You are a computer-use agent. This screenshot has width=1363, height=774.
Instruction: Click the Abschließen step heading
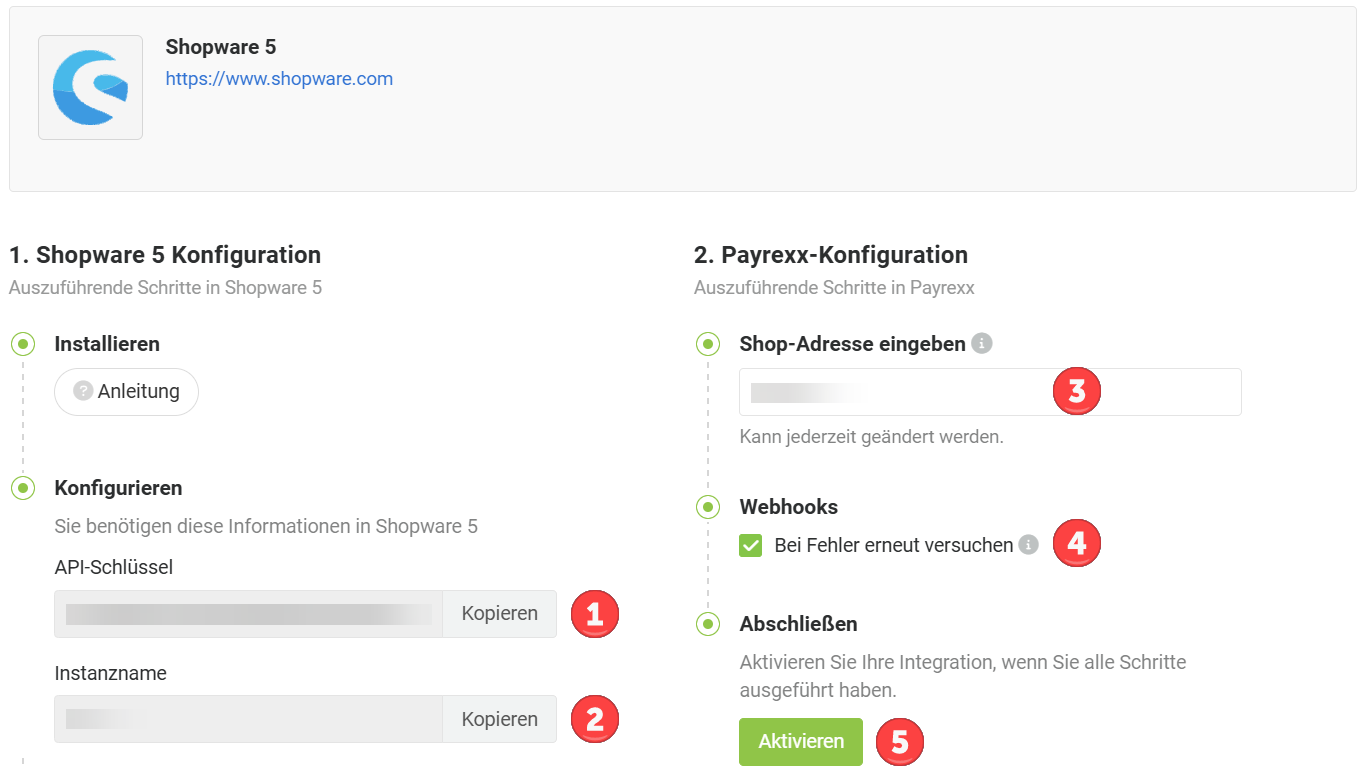point(798,624)
